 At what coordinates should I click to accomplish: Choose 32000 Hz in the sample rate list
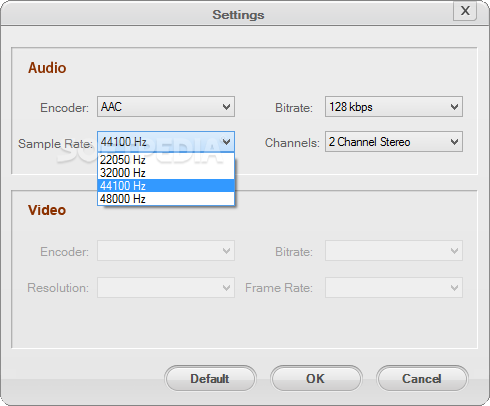point(166,173)
